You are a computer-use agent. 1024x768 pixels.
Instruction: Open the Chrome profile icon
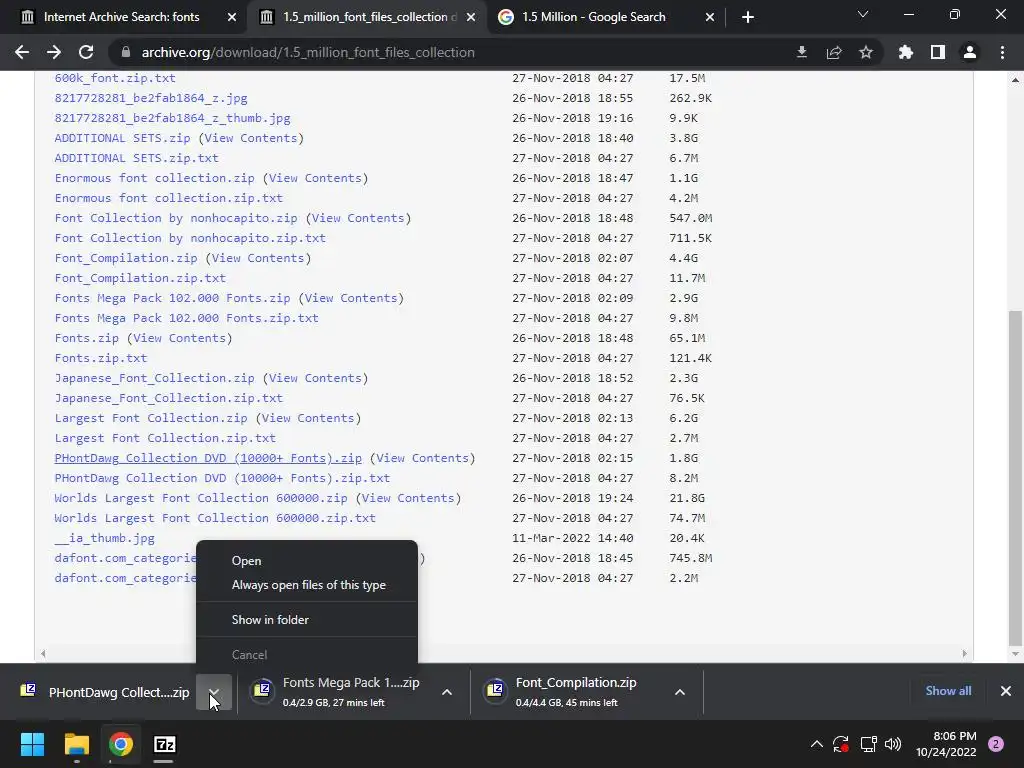click(970, 52)
